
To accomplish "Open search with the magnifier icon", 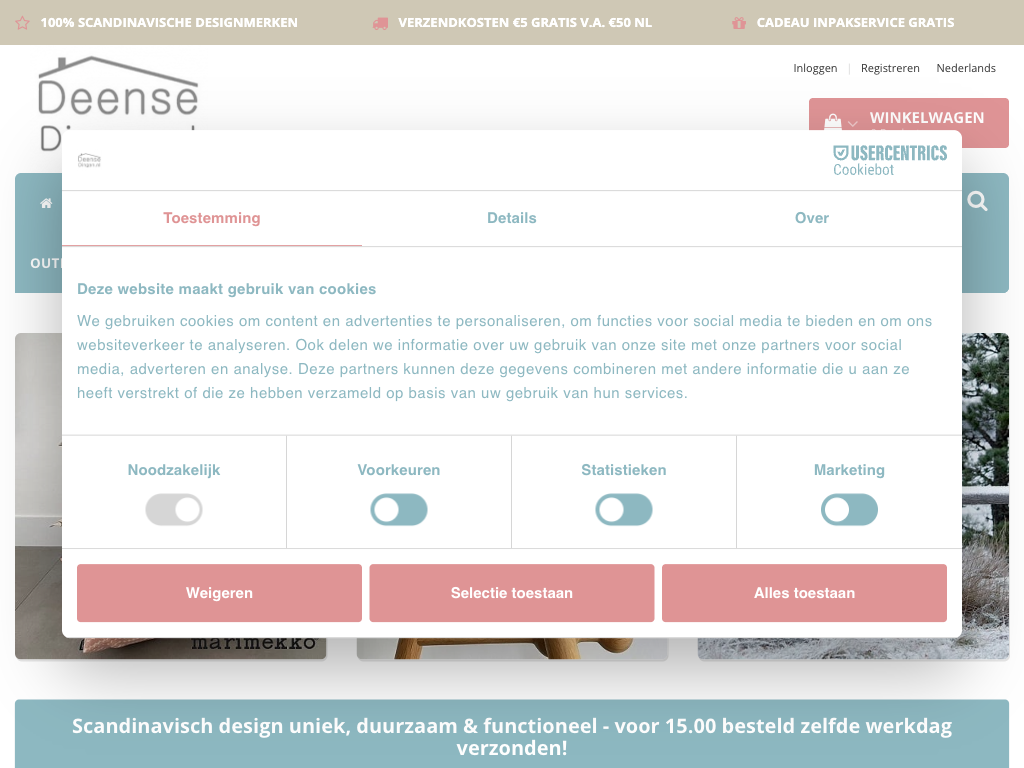I will coord(977,201).
